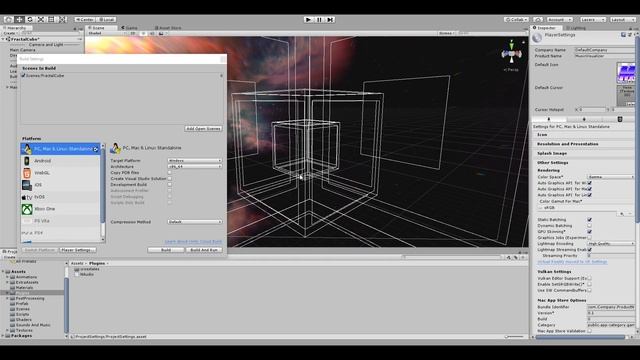The image size is (640, 360).
Task: Toggle Scenes/FractalCube checkbox in build list
Action: point(23,76)
